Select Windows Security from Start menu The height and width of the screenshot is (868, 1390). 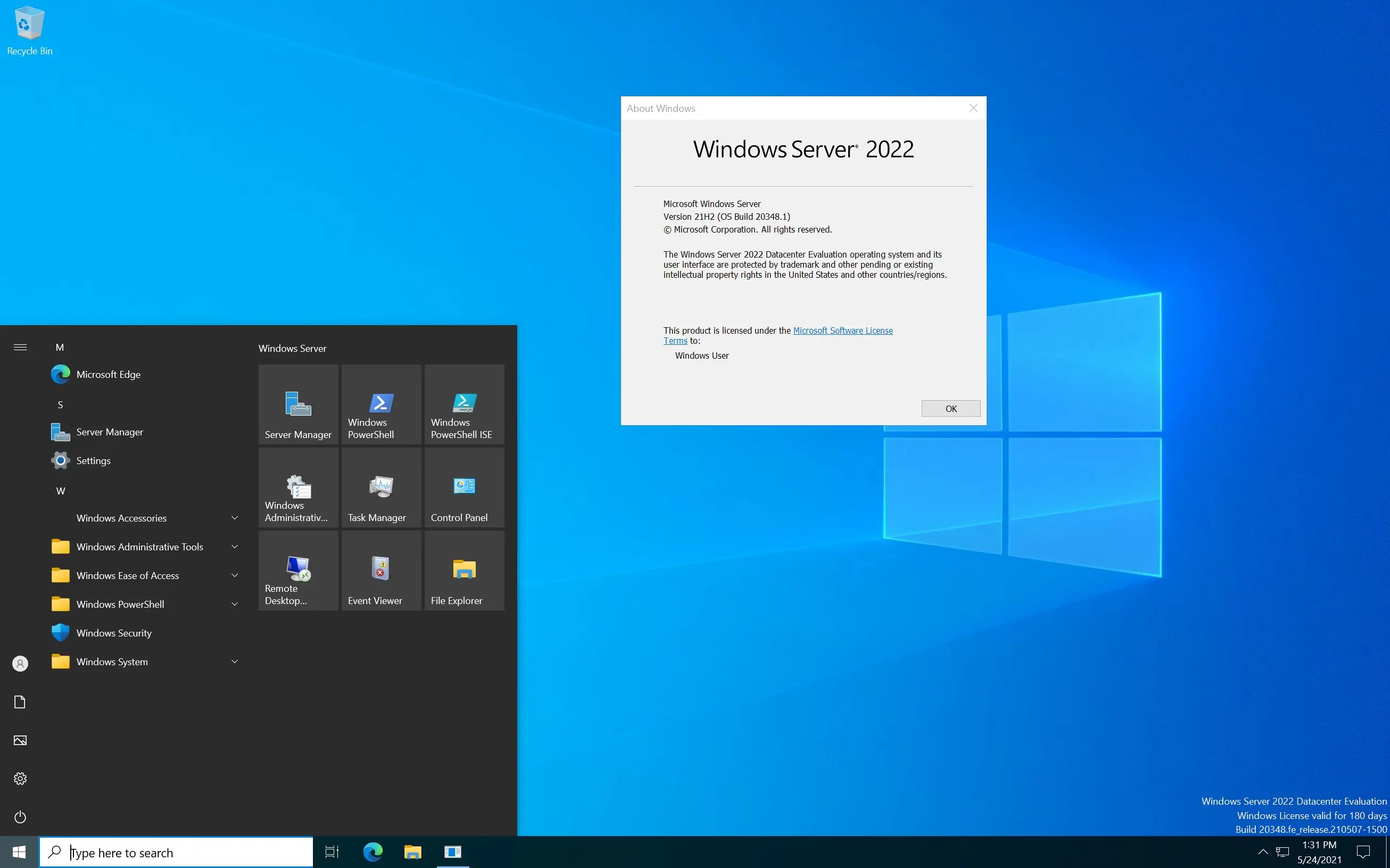click(x=114, y=632)
